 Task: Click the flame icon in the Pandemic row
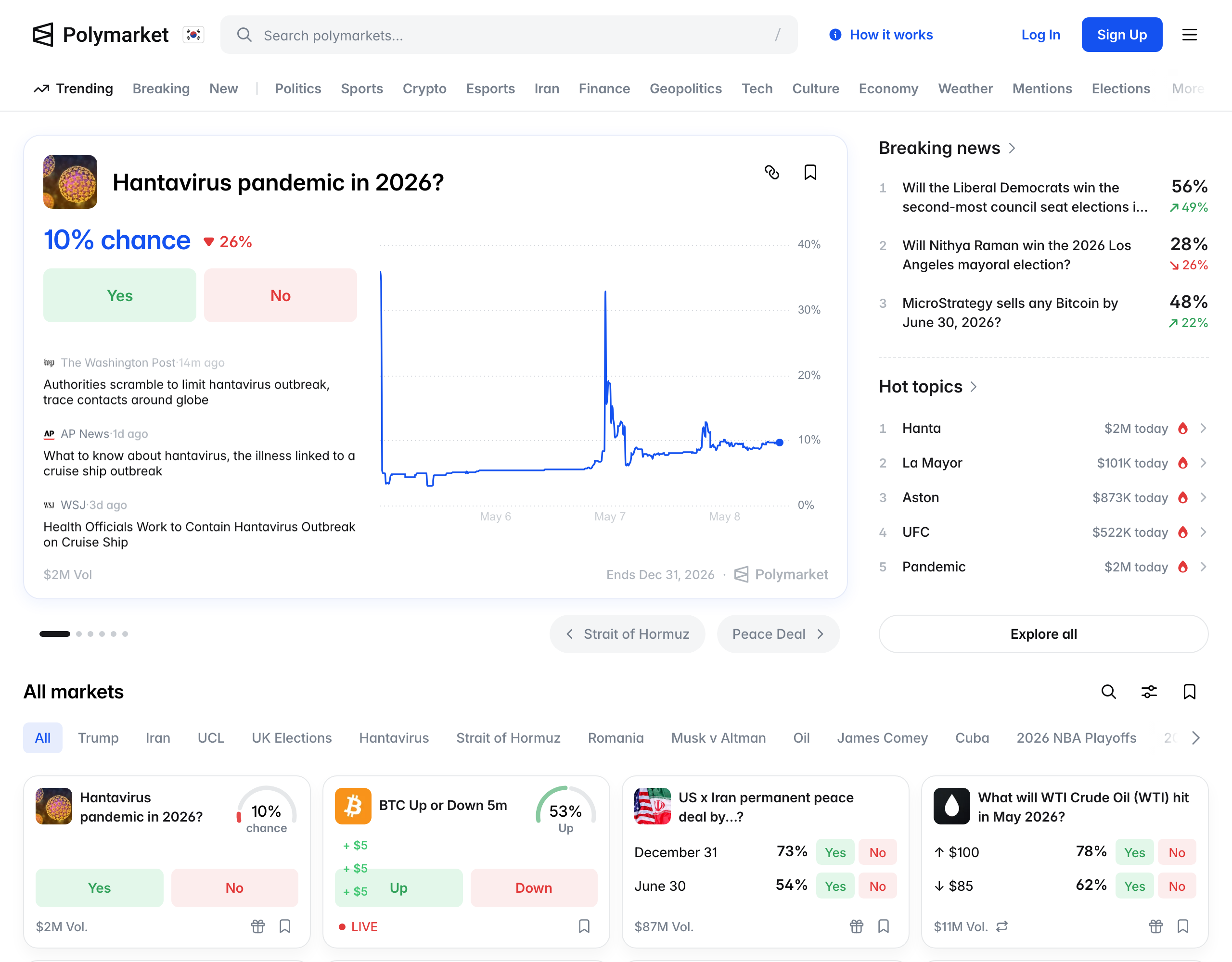(x=1183, y=567)
